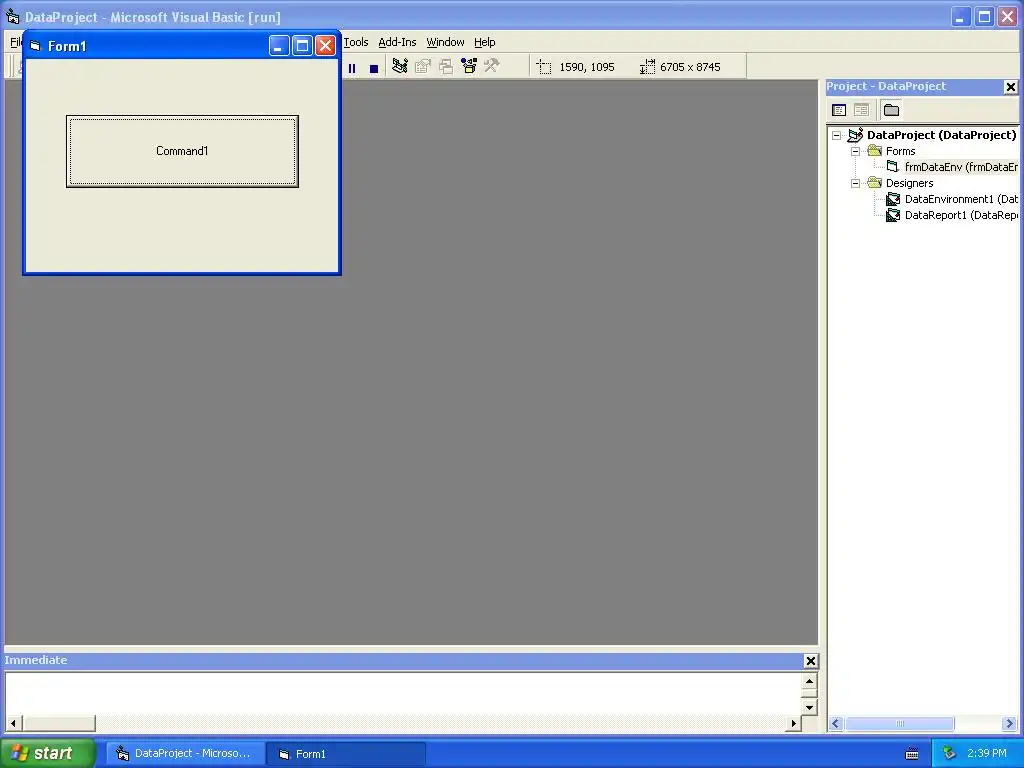
Task: Maximize the Form1 window
Action: pos(302,46)
